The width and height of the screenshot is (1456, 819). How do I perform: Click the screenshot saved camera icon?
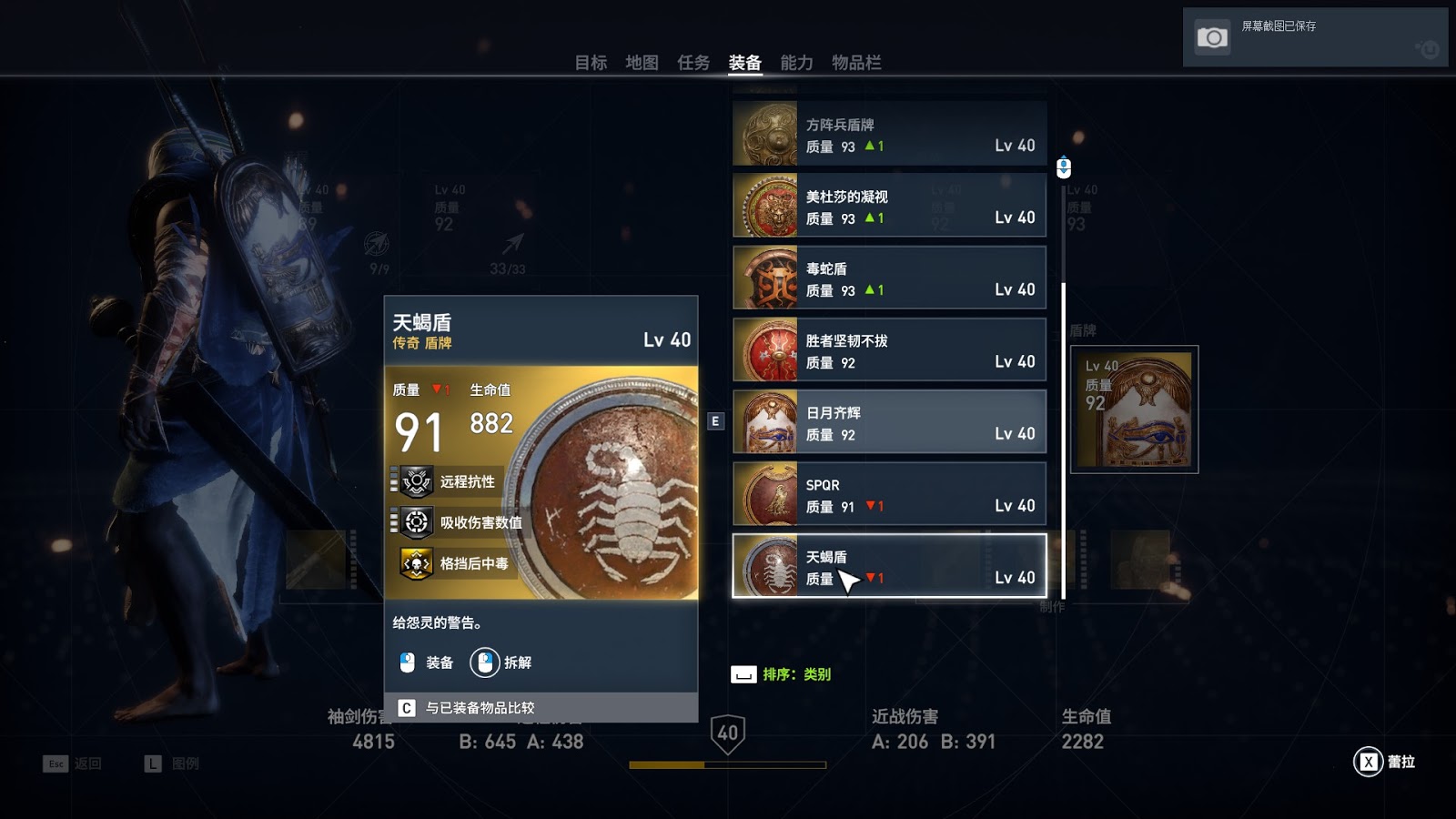tap(1211, 37)
